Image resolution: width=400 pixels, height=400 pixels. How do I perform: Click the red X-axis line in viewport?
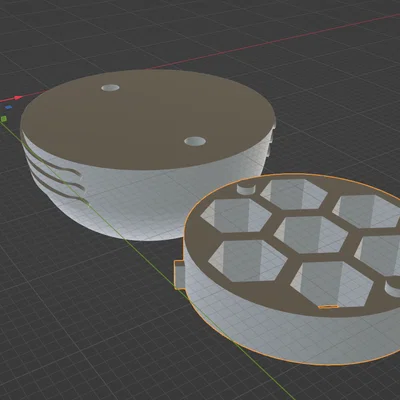(267, 43)
